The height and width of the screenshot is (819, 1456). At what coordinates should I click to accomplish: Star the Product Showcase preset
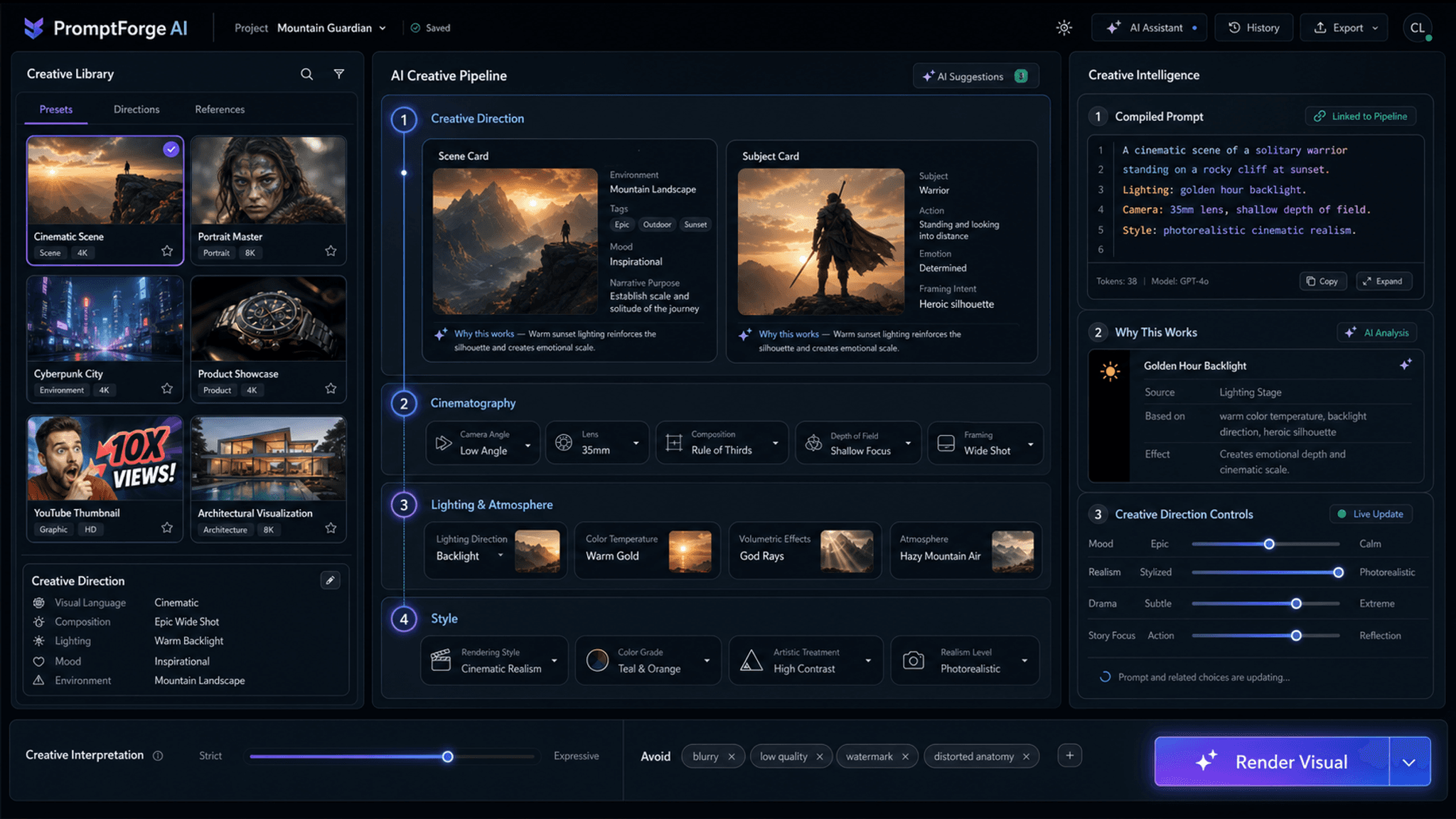[331, 388]
